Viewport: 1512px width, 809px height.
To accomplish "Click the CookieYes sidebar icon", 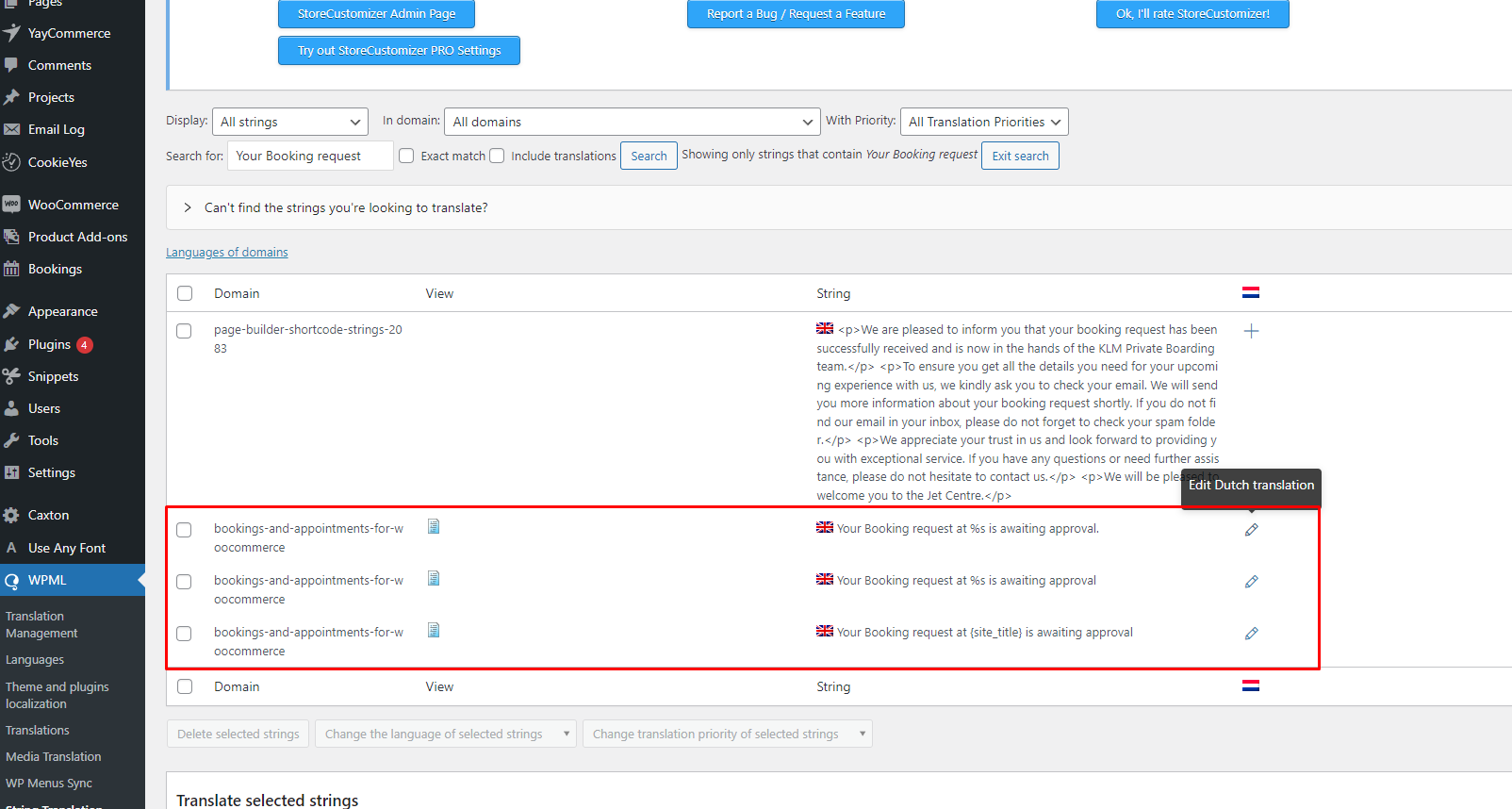I will point(11,162).
